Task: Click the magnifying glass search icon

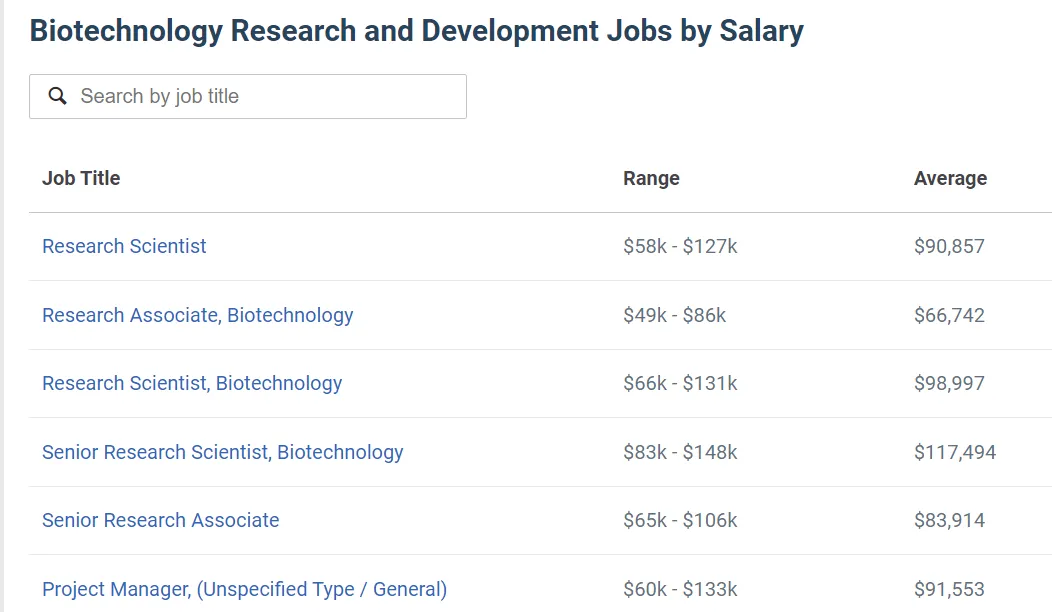Action: (x=58, y=96)
